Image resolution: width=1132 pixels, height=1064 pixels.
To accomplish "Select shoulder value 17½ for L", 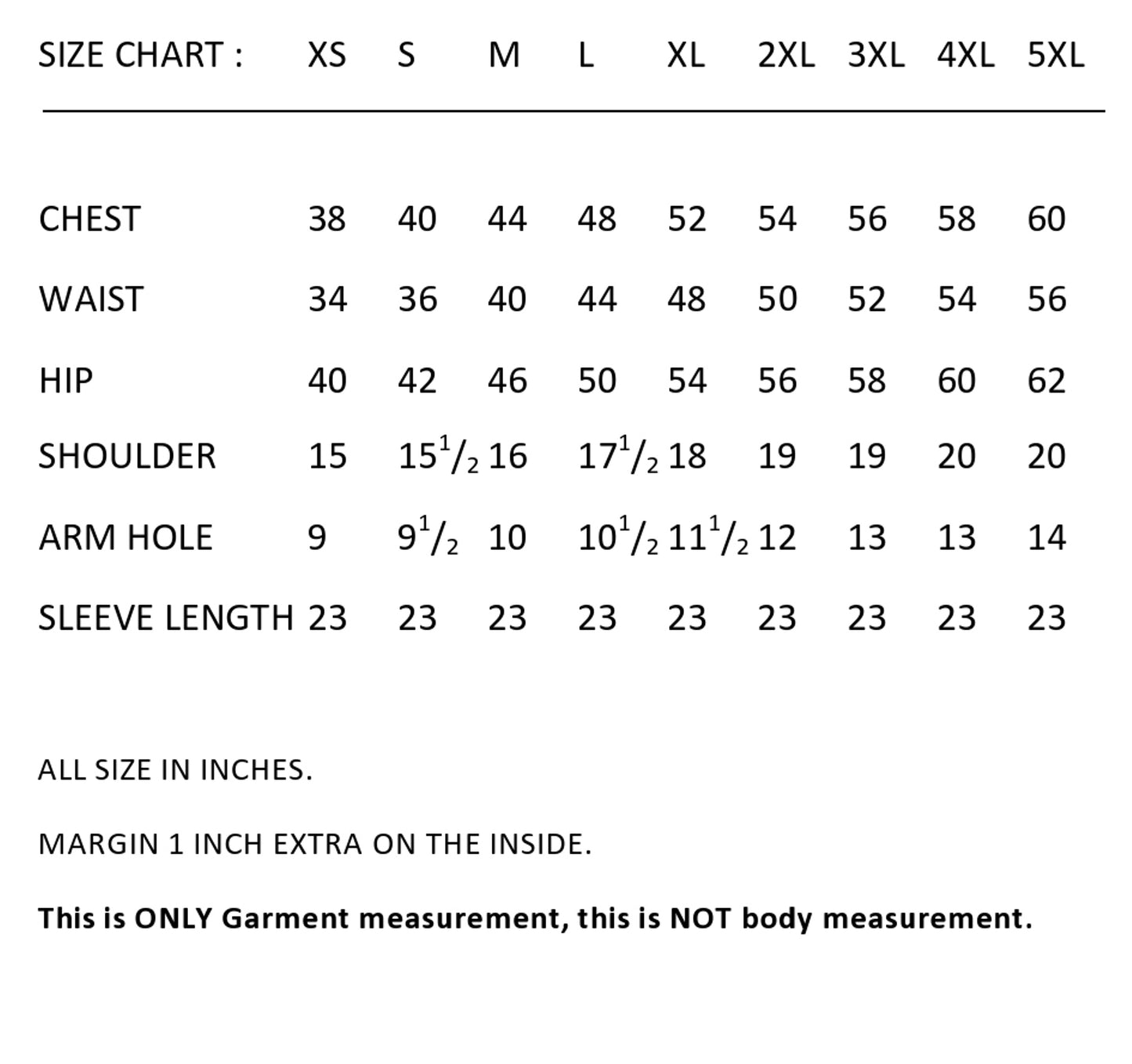I will click(617, 456).
